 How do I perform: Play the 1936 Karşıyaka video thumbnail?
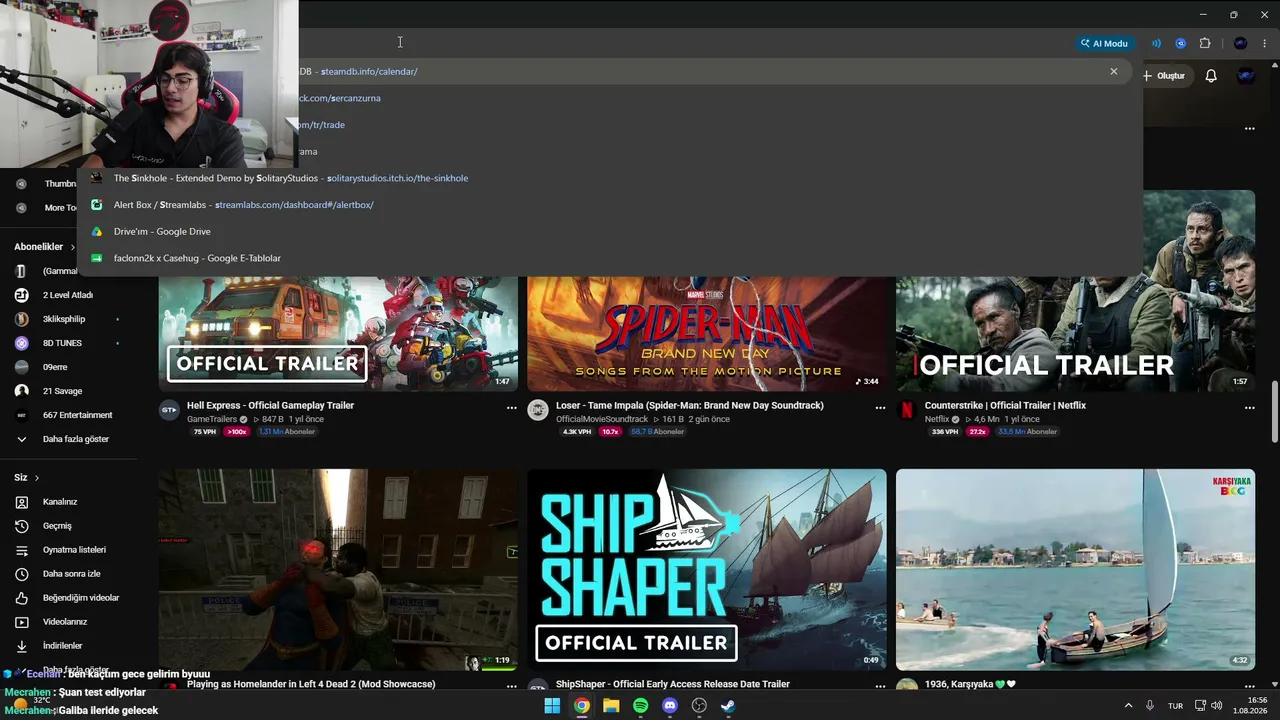click(x=1075, y=570)
